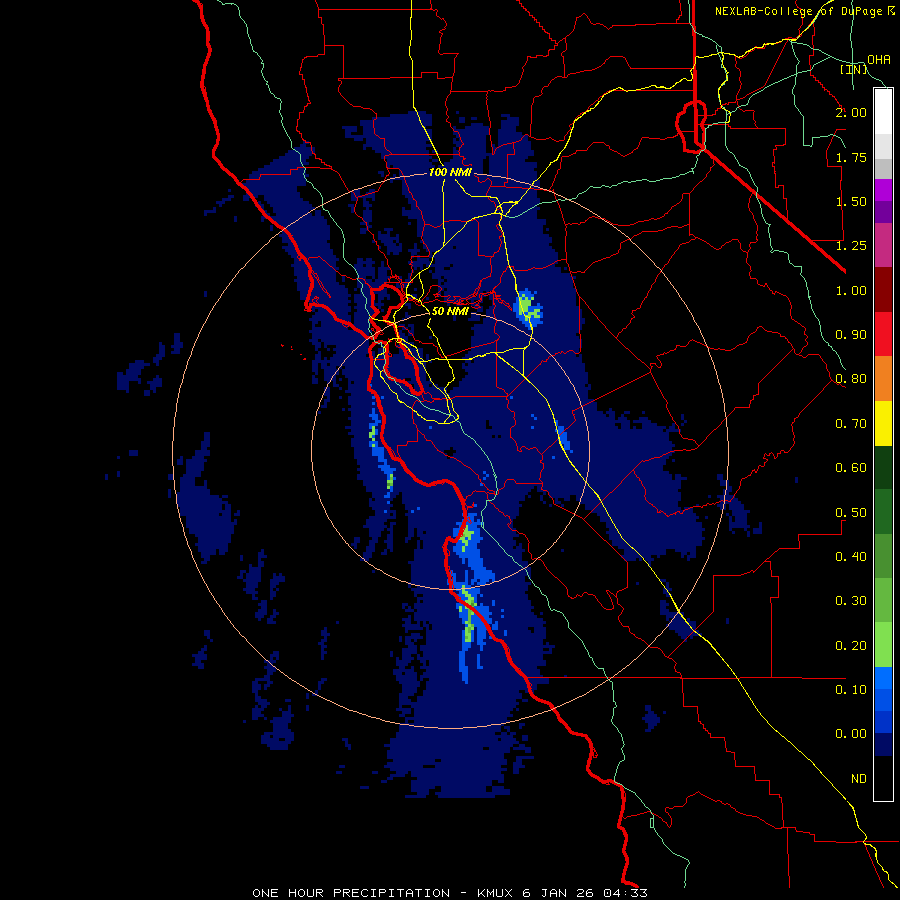Click the yellow swatch beside 0.70
900x900 pixels.
tap(883, 423)
